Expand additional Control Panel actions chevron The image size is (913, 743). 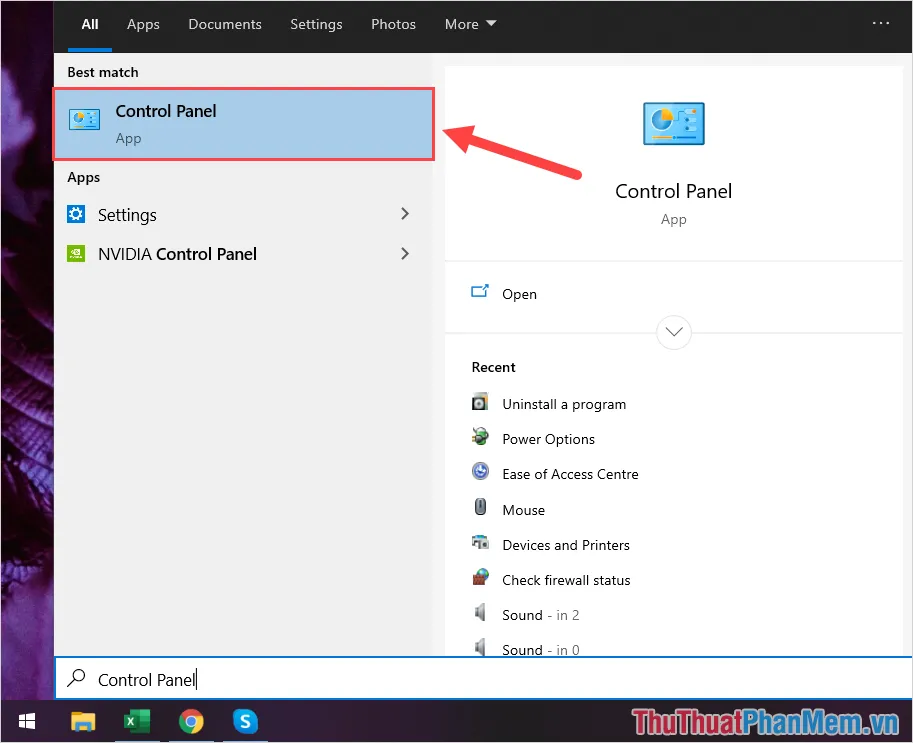coord(673,332)
